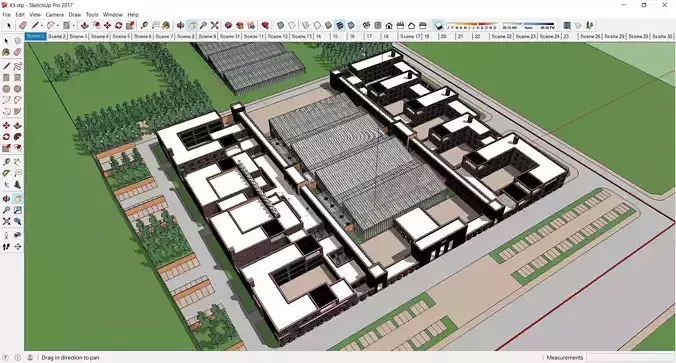
Task: Adjust the shadow month date slider
Action: coord(471,25)
